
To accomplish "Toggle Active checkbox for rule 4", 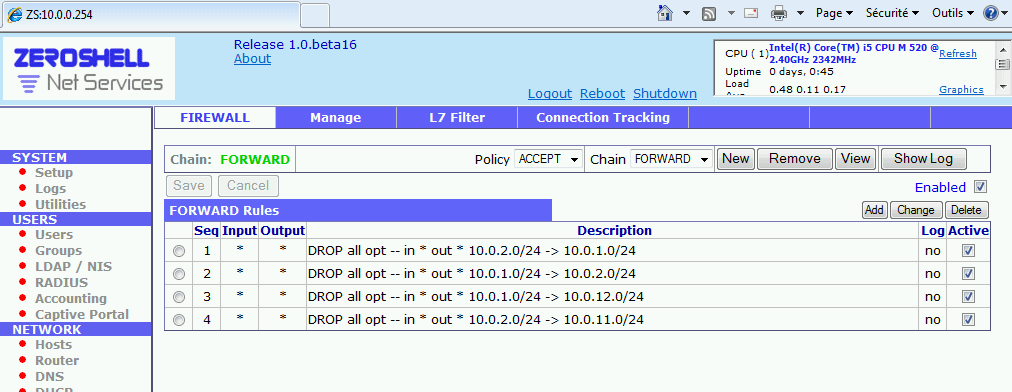I will (x=968, y=320).
